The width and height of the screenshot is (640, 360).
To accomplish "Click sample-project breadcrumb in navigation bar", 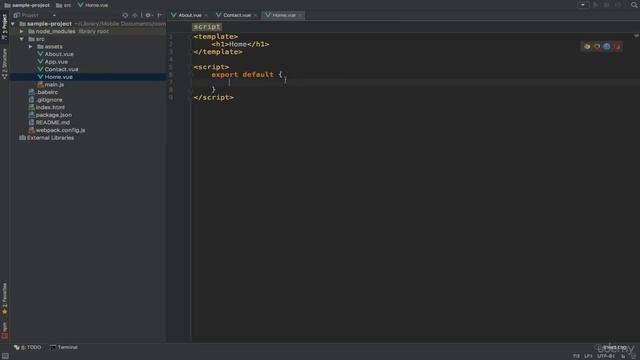I will coord(27,5).
